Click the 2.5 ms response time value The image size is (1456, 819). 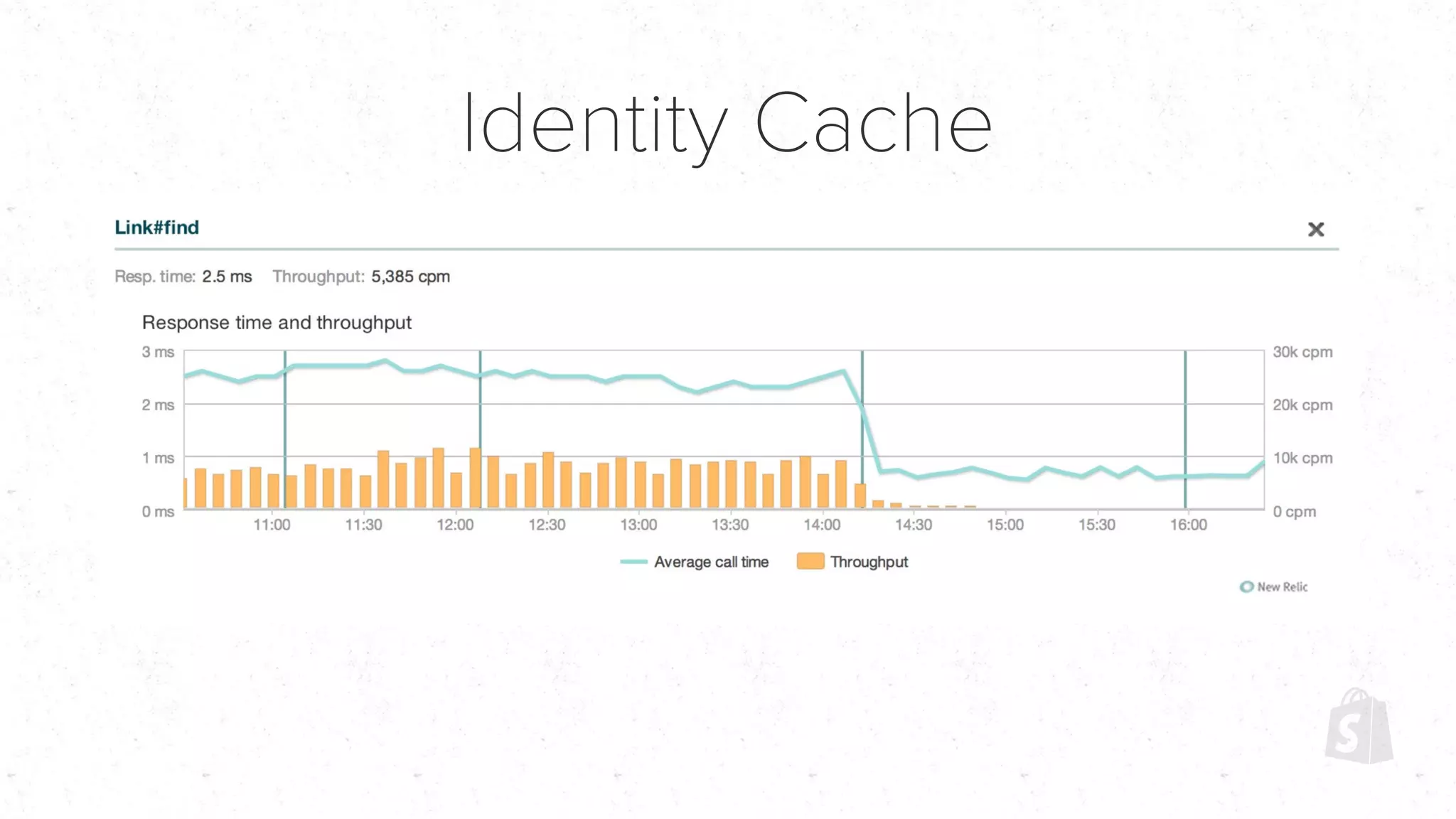coord(227,277)
